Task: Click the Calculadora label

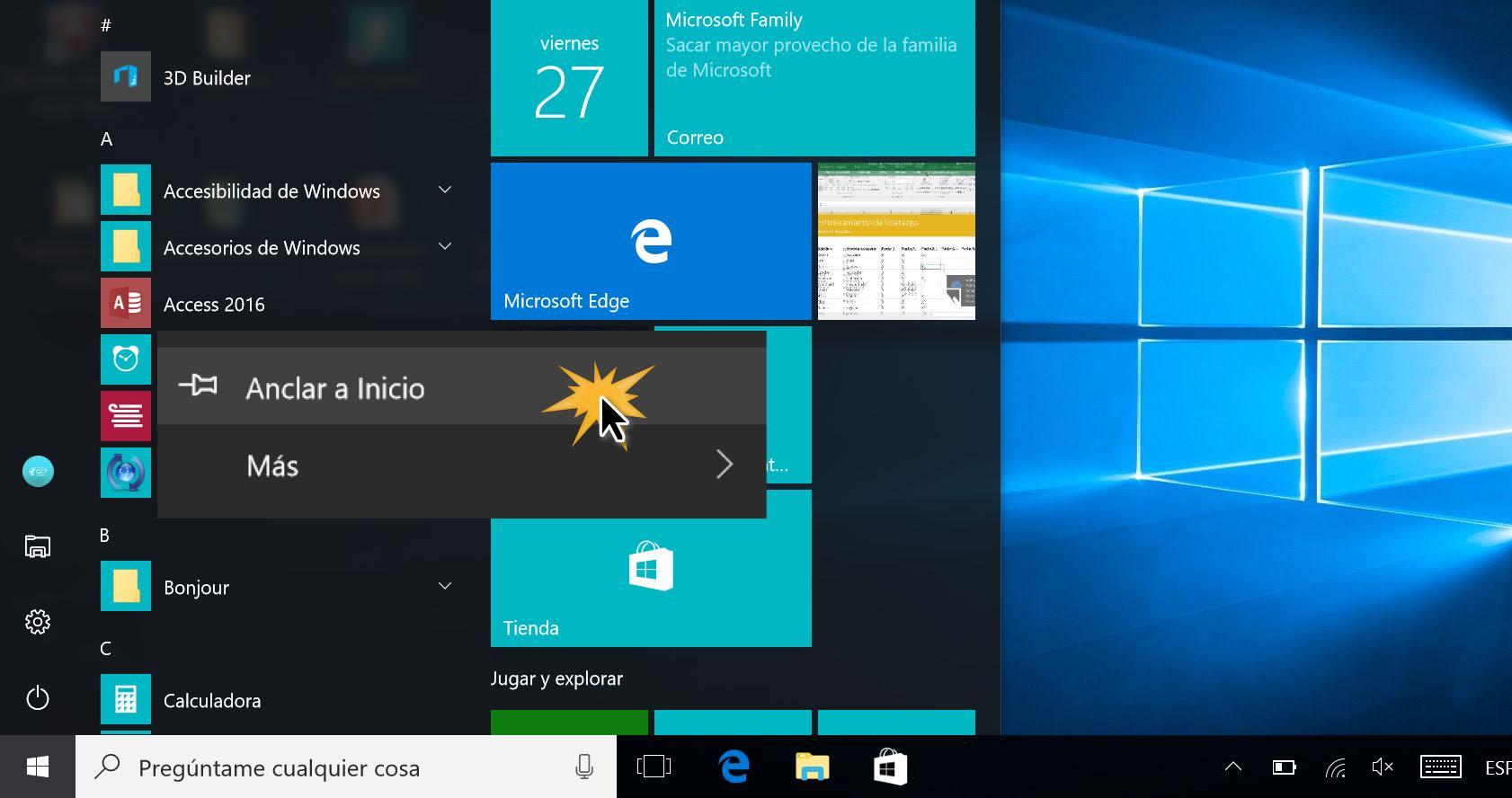Action: (x=212, y=701)
